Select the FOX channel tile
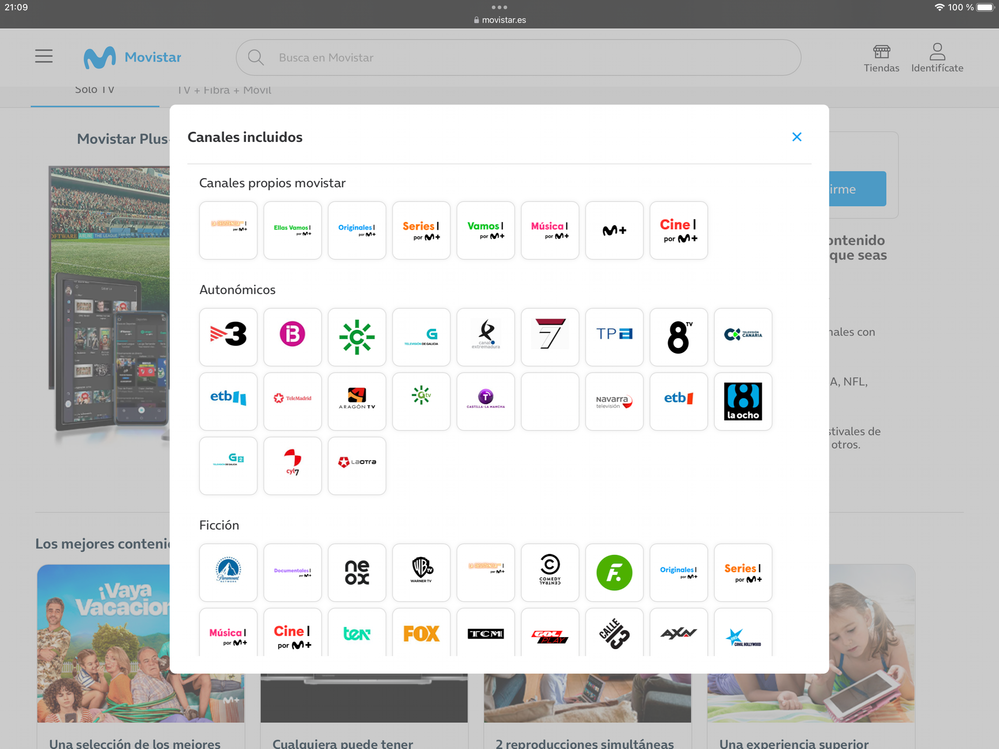Image resolution: width=999 pixels, height=749 pixels. 421,634
